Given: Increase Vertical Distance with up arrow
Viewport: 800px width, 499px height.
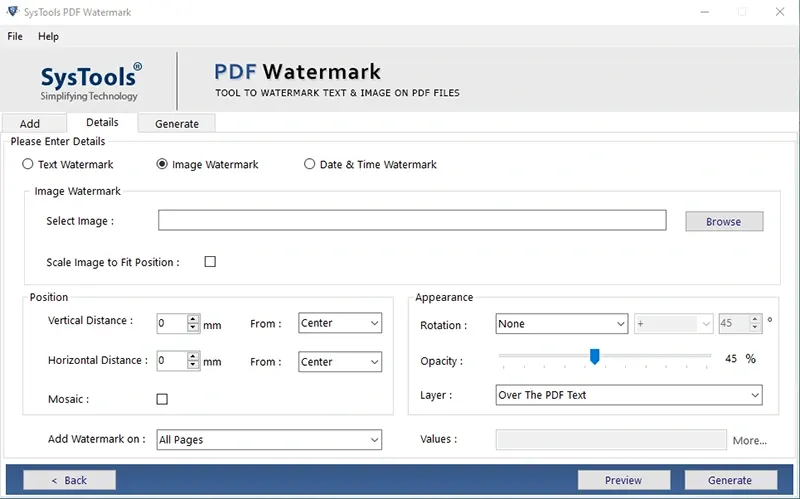Looking at the screenshot, I should pos(193,319).
